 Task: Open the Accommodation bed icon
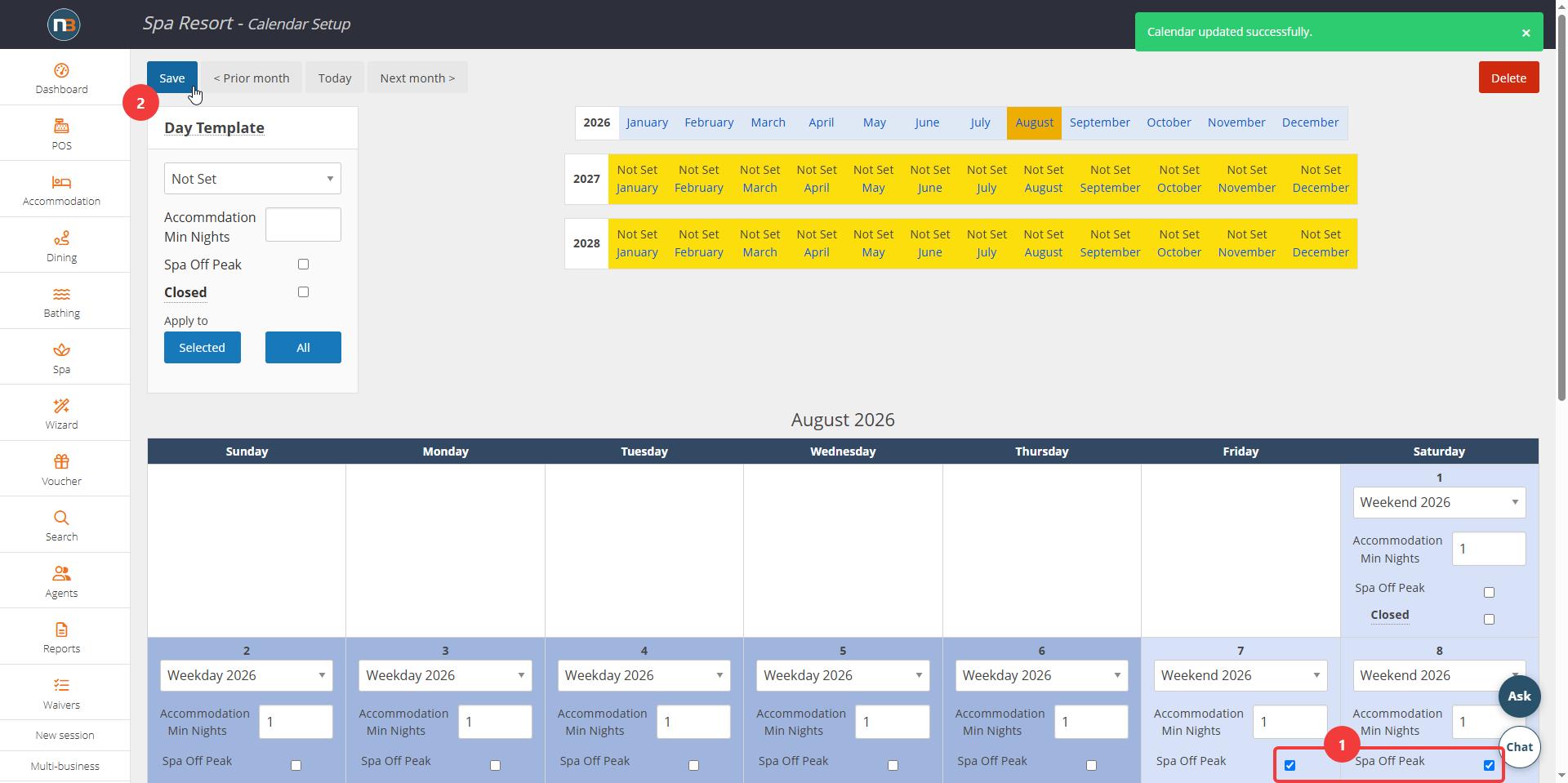coord(61,182)
